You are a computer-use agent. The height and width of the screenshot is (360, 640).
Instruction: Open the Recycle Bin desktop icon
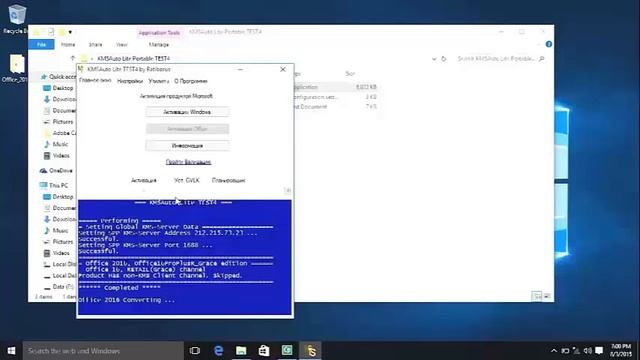coord(16,19)
